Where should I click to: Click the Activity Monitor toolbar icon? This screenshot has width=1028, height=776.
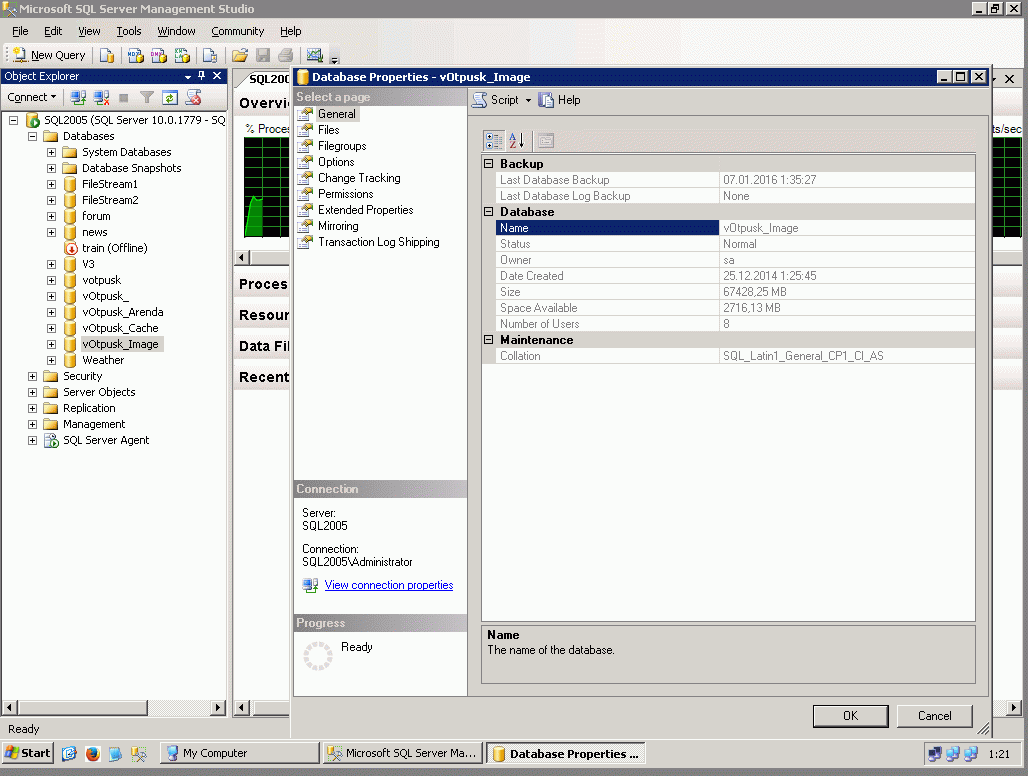pyautogui.click(x=315, y=56)
